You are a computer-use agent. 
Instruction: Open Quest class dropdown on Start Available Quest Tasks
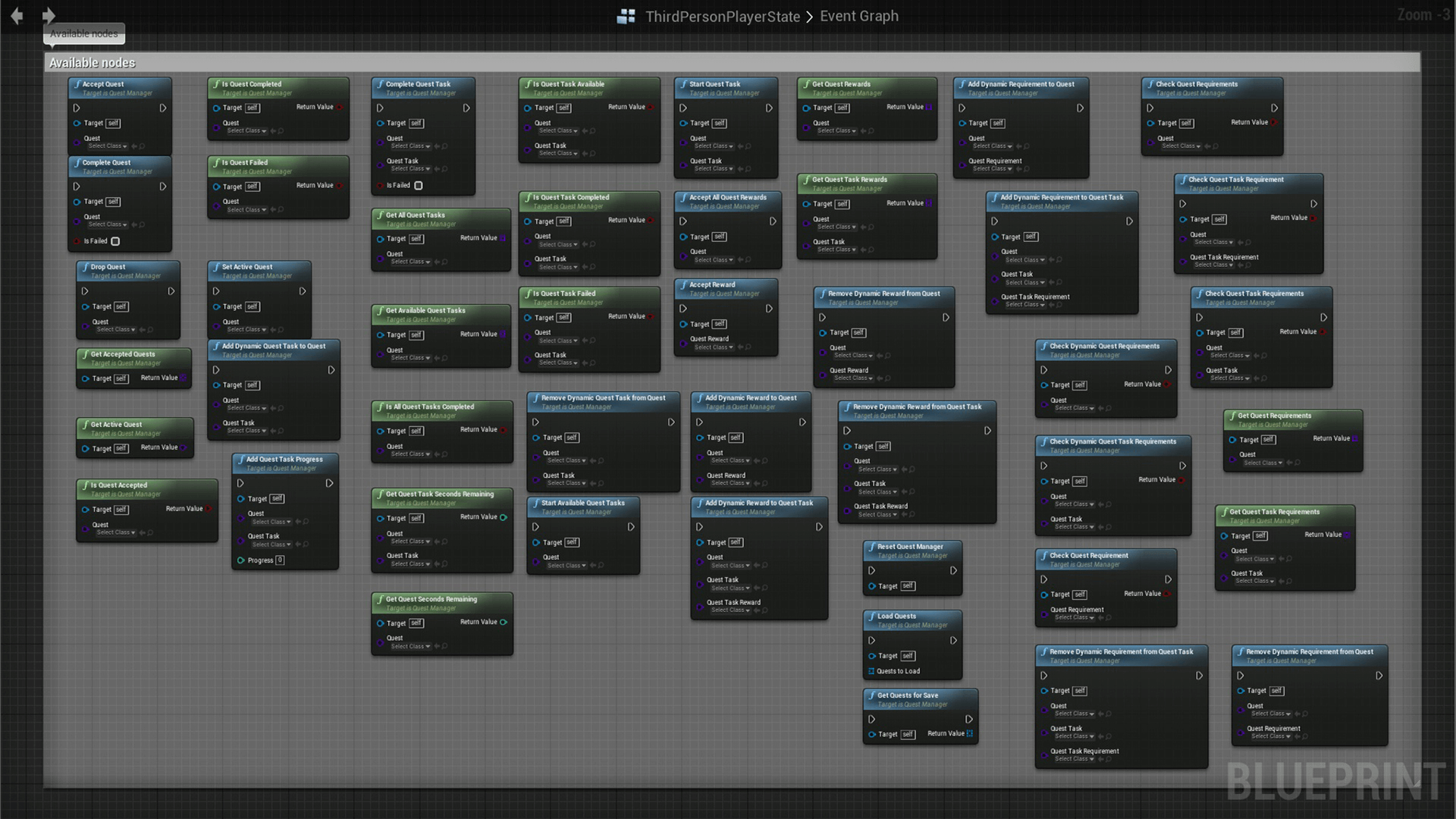(566, 565)
